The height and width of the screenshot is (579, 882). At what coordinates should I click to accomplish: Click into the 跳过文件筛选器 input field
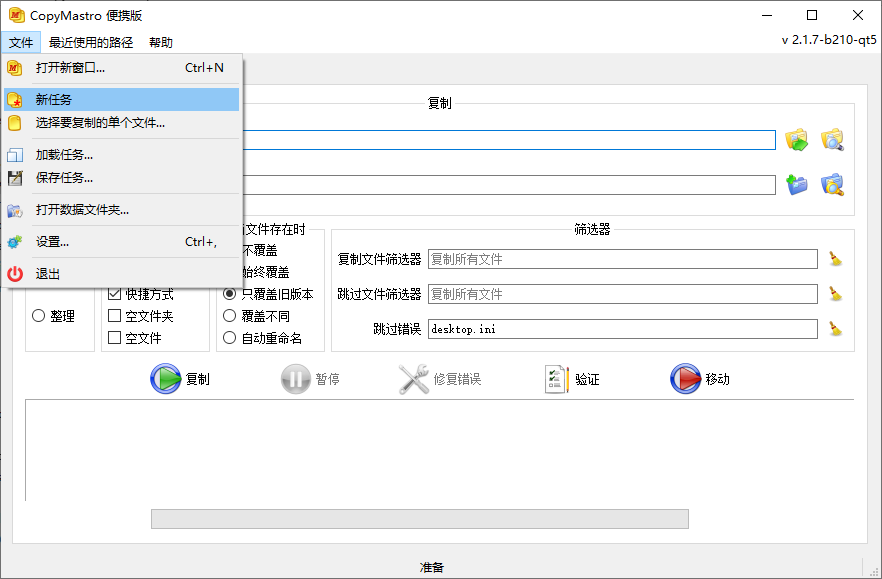click(x=623, y=294)
